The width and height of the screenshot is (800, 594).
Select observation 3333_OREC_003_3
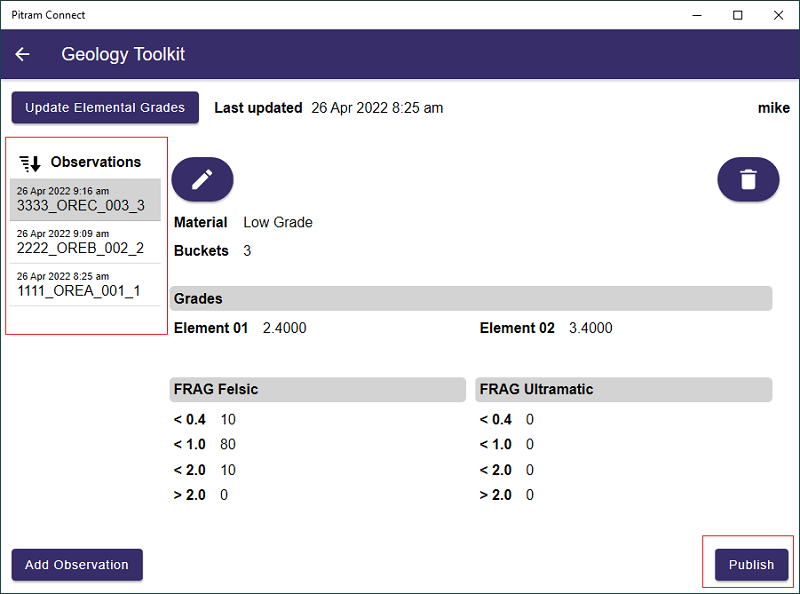(85, 200)
